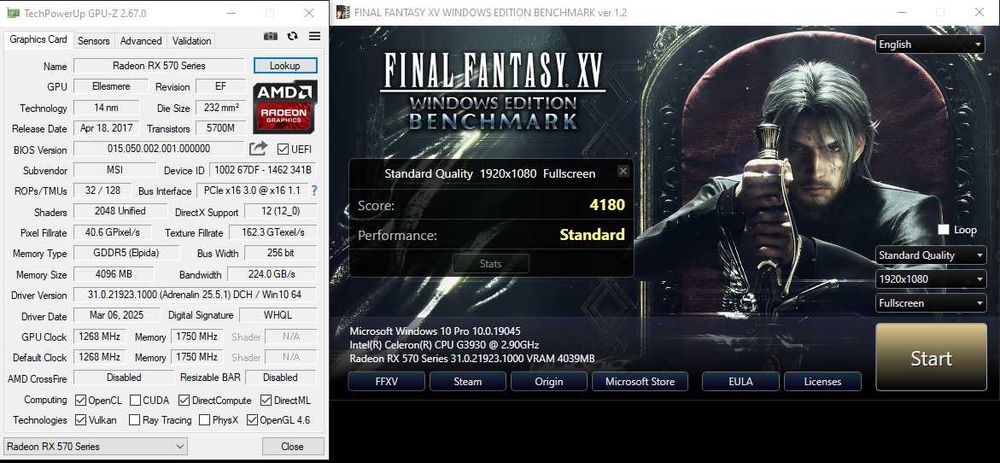Switch to the Validation tab

[191, 41]
